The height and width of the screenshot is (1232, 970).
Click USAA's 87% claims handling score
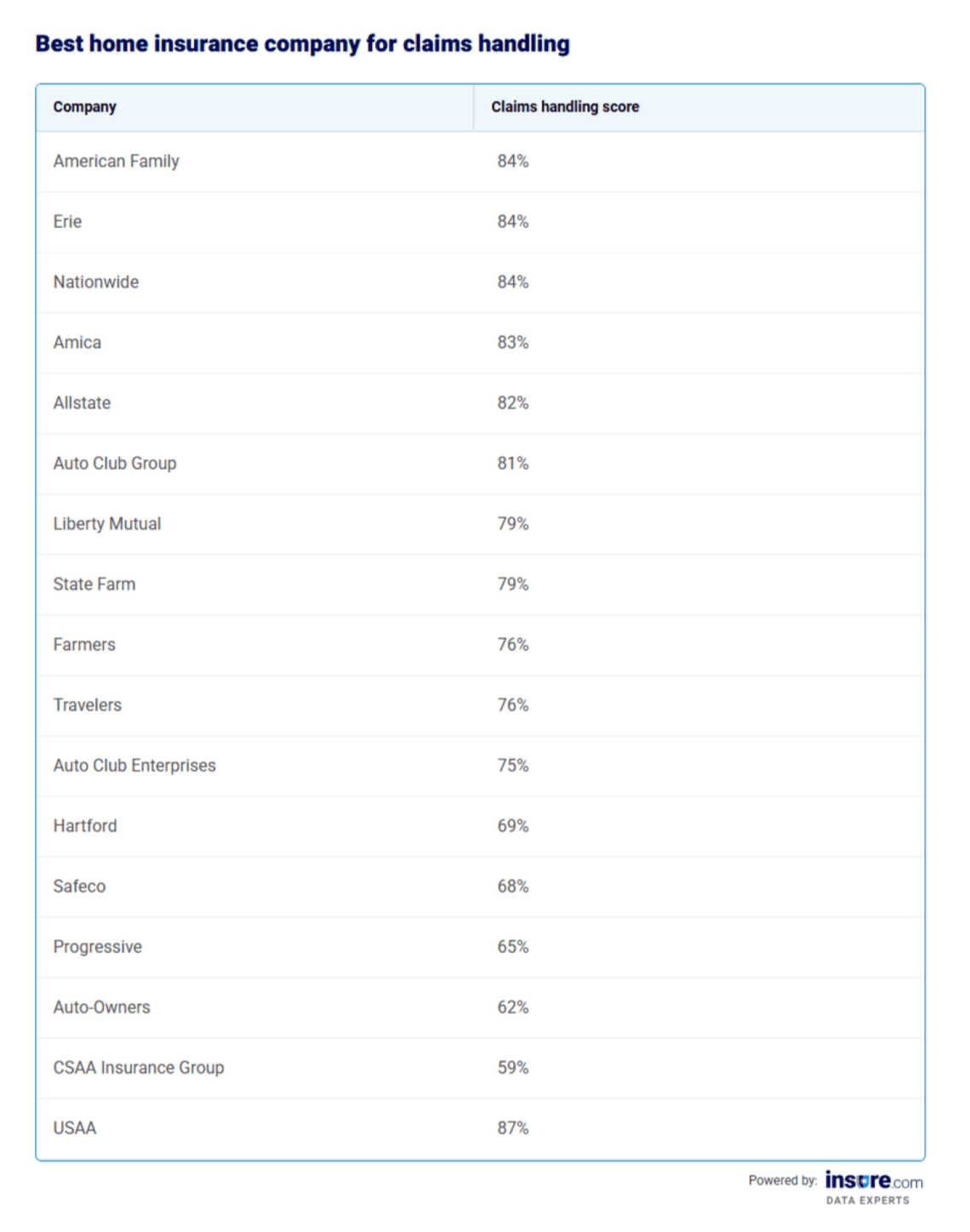513,1128
